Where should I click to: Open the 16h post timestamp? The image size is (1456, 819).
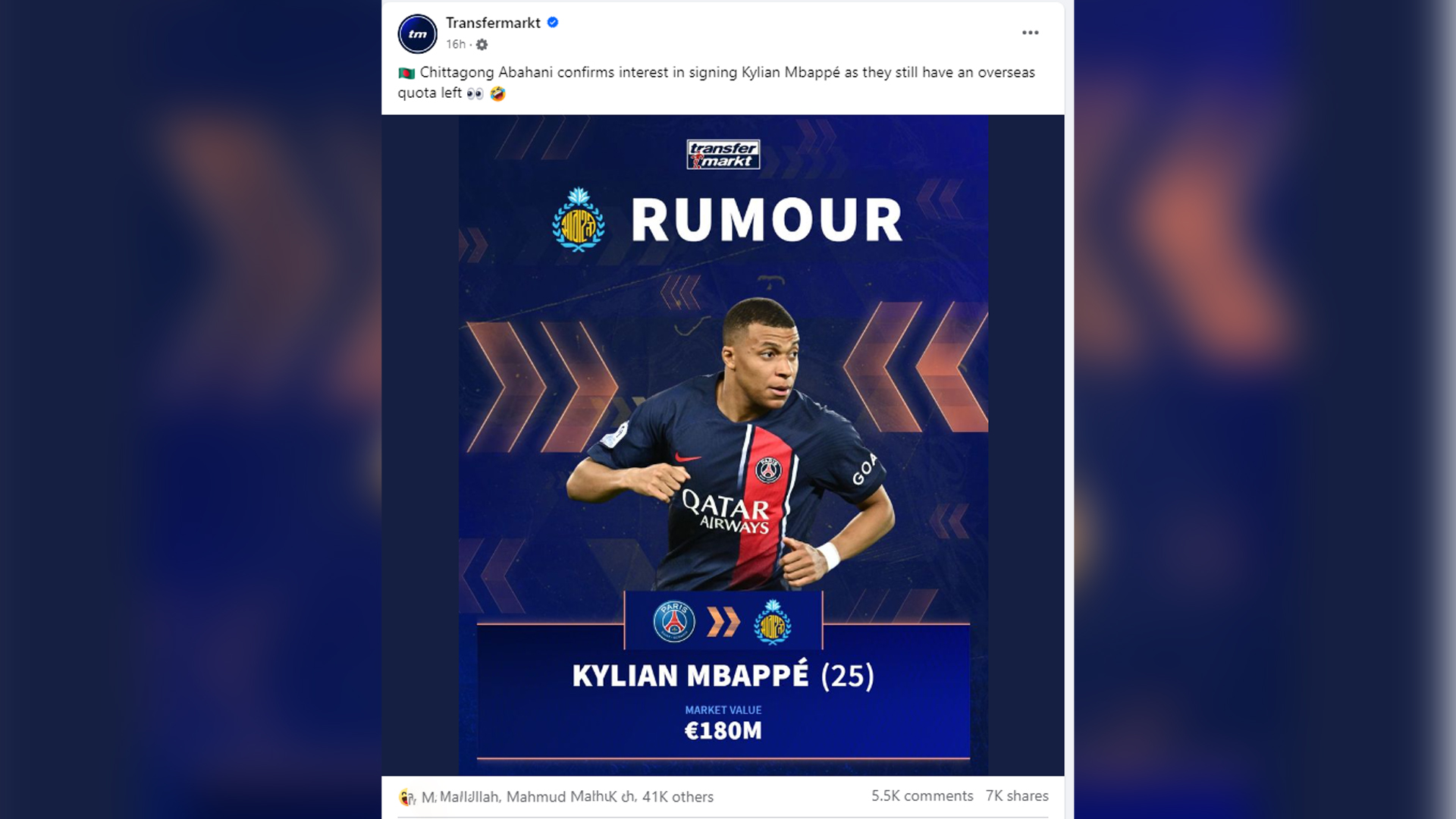pos(456,45)
